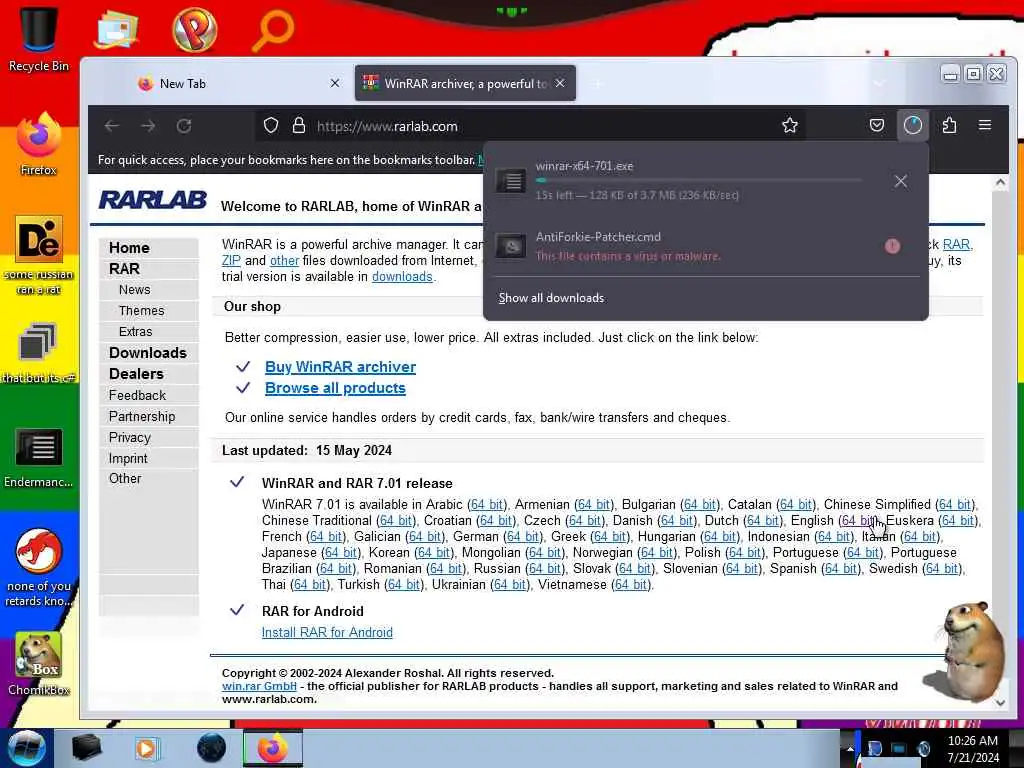Open News in sidebar menu
This screenshot has height=768, width=1024.
[x=135, y=289]
